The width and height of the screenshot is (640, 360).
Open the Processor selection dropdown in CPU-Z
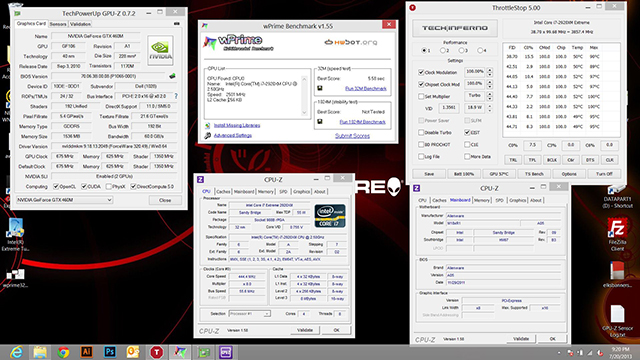[249, 314]
